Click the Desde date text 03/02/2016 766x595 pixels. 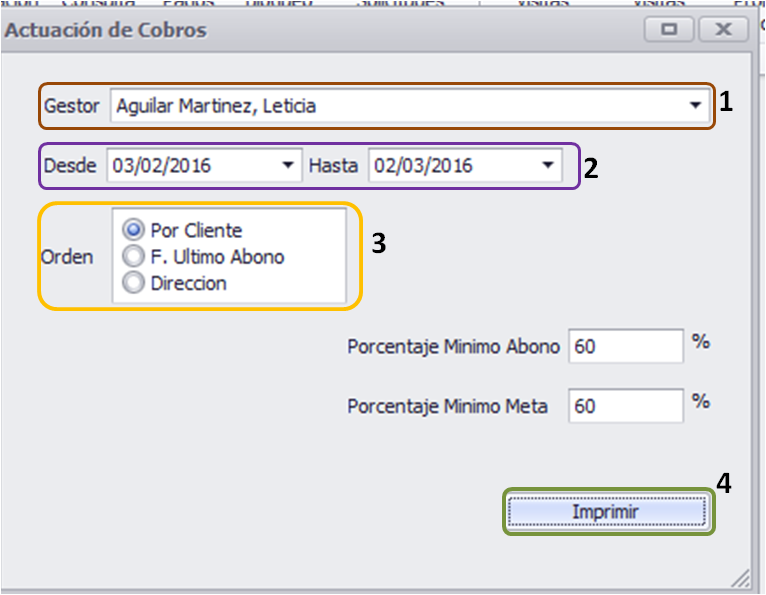(162, 166)
